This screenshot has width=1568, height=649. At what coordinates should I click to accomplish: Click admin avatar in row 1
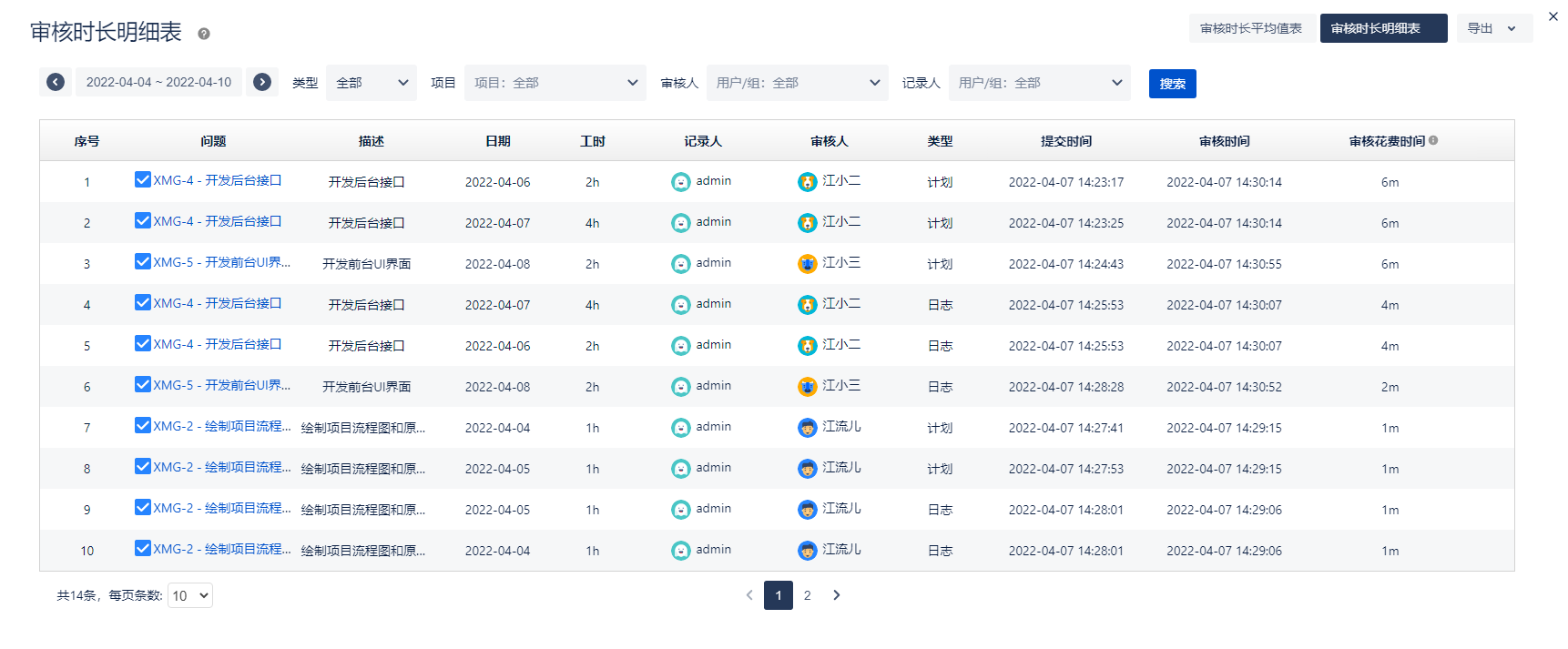tap(681, 182)
